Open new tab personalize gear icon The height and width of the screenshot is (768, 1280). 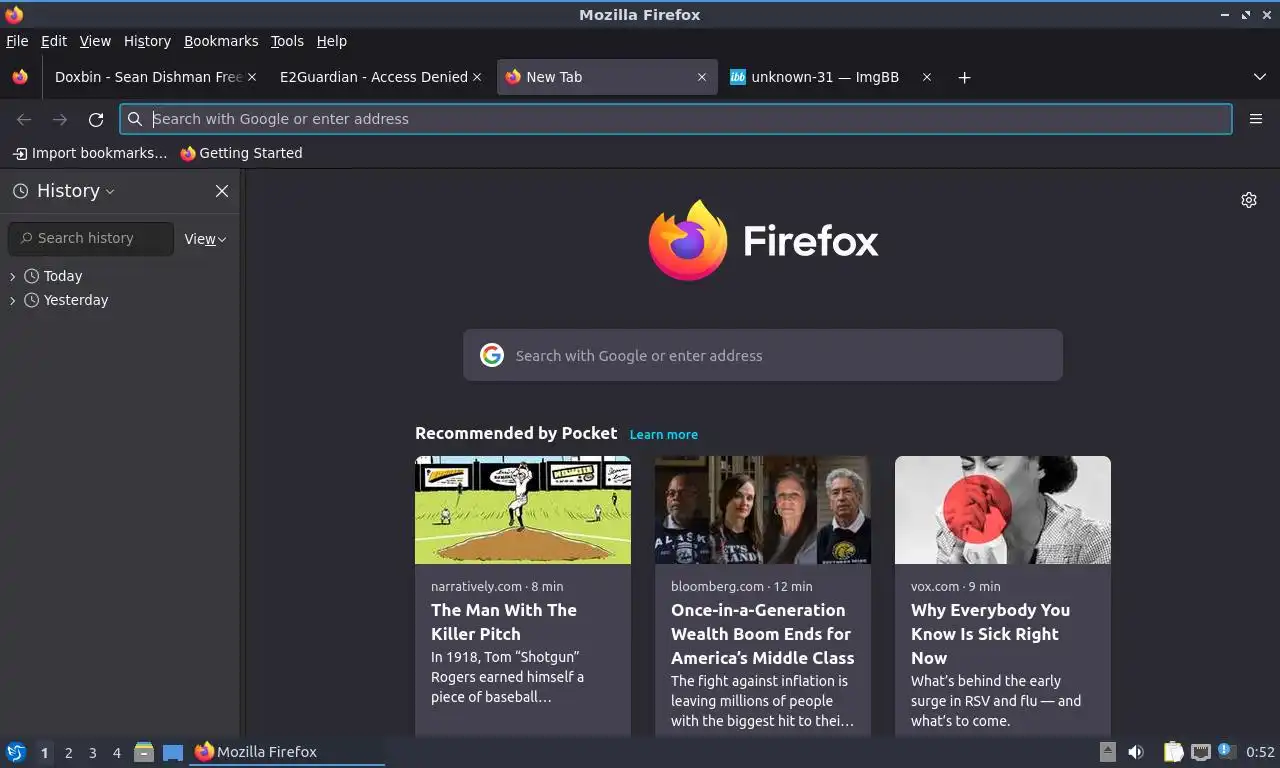point(1249,200)
